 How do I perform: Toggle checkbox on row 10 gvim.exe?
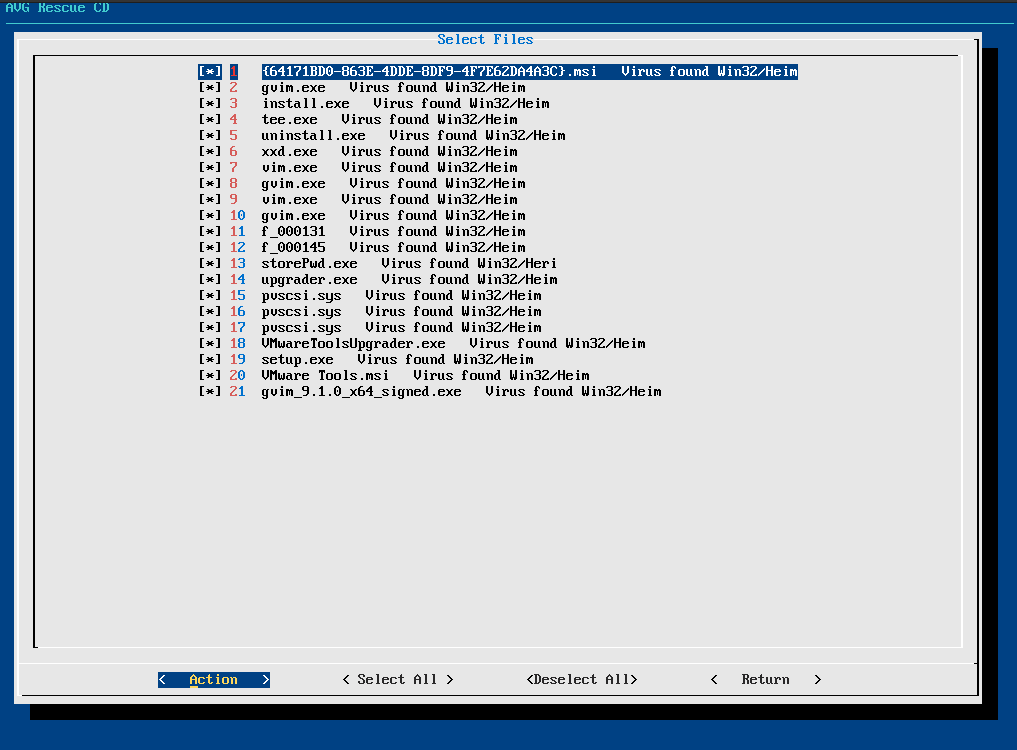coord(209,215)
